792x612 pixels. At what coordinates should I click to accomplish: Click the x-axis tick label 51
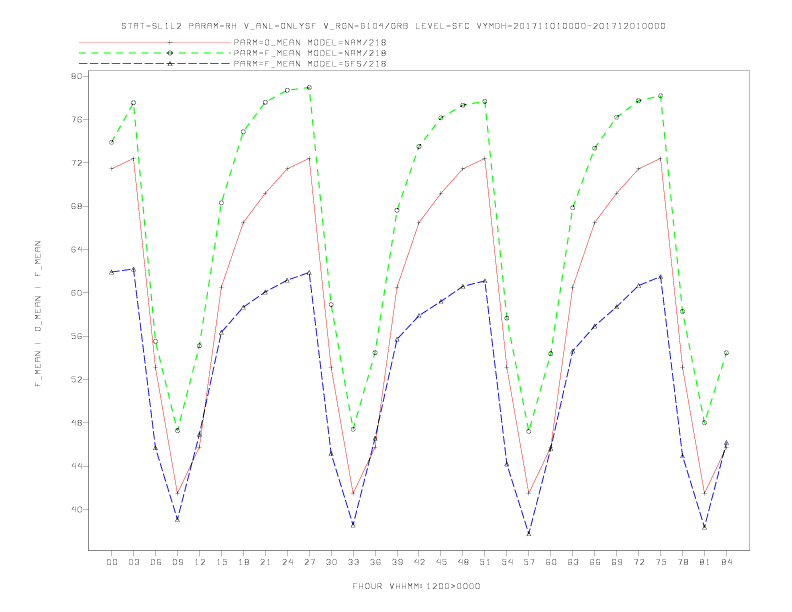(485, 562)
